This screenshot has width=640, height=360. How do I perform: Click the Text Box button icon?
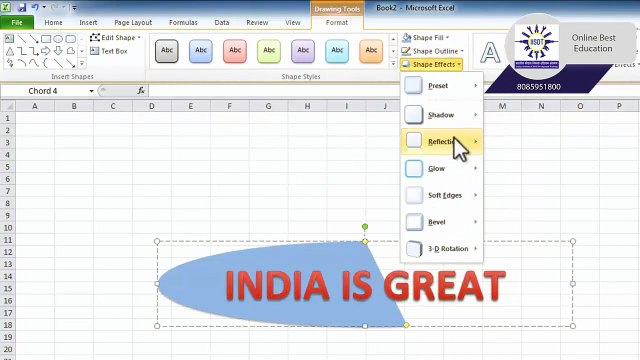tap(95, 51)
